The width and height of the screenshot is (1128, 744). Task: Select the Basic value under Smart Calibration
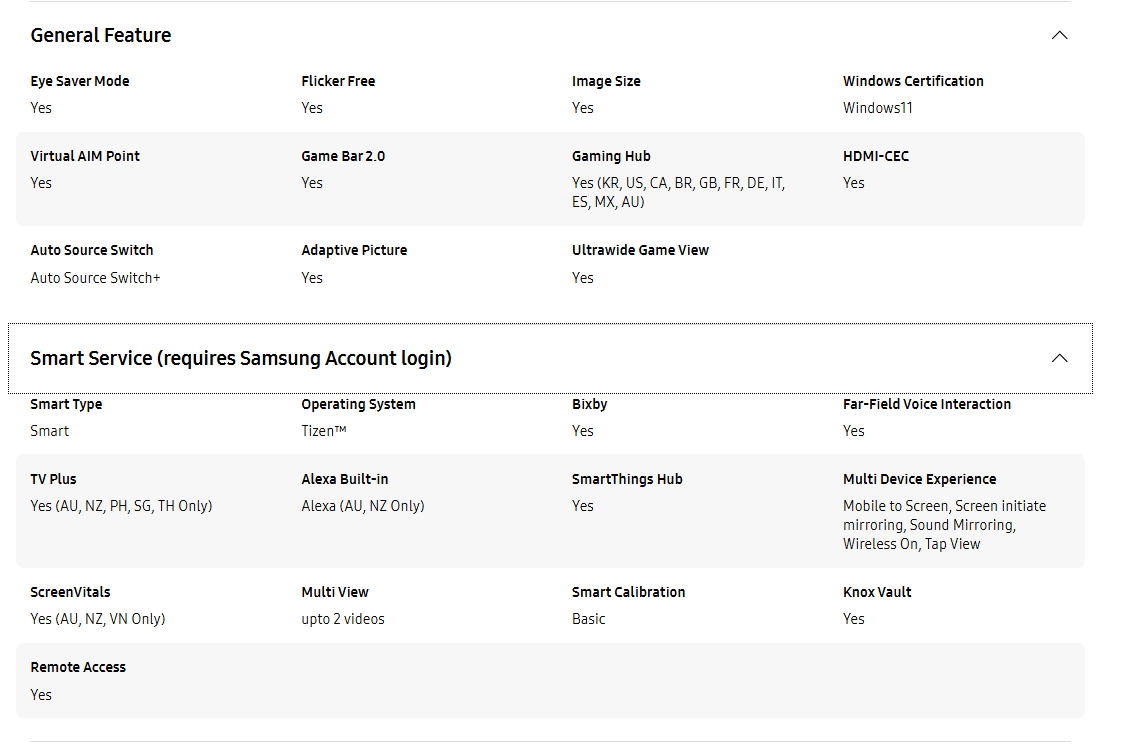coord(588,619)
